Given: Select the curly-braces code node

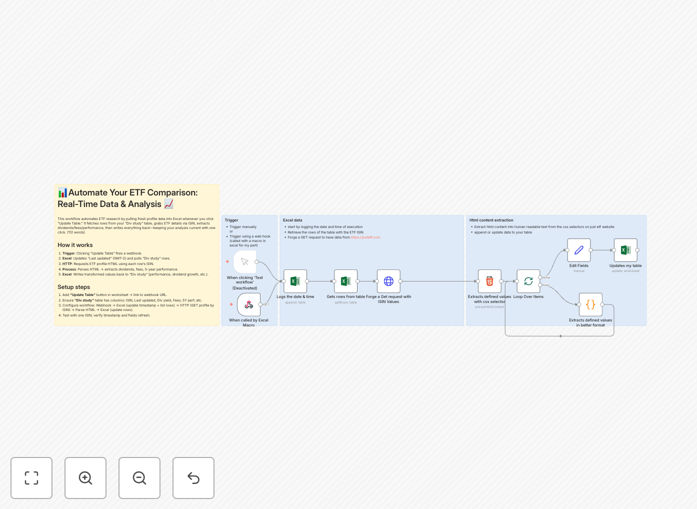Looking at the screenshot, I should point(590,305).
